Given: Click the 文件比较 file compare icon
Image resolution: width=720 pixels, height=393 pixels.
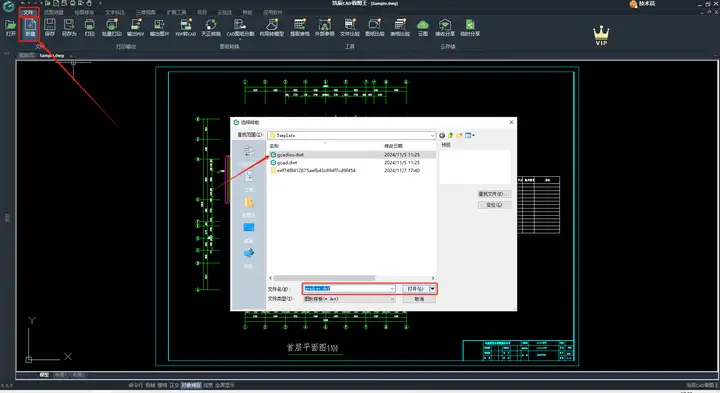Looking at the screenshot, I should point(350,28).
